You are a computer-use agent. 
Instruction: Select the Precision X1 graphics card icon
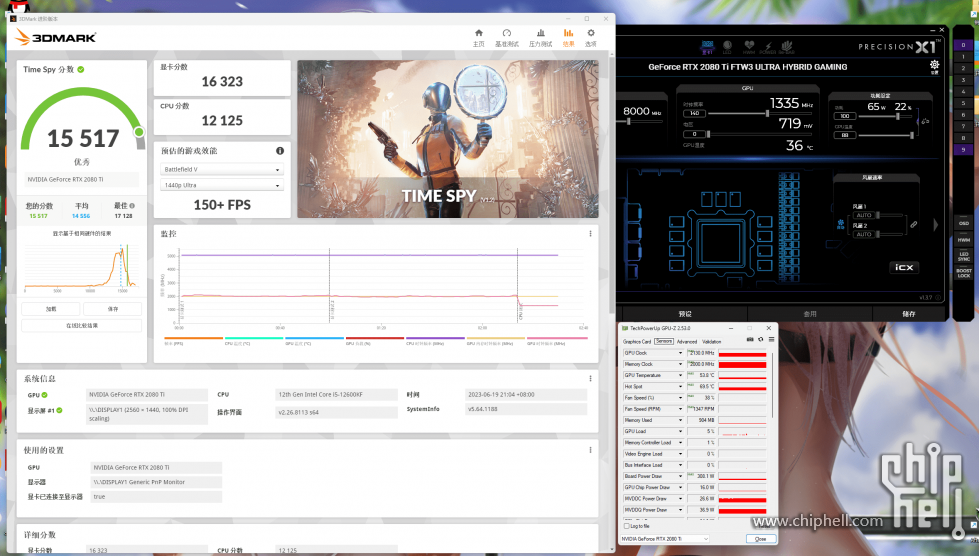point(707,46)
